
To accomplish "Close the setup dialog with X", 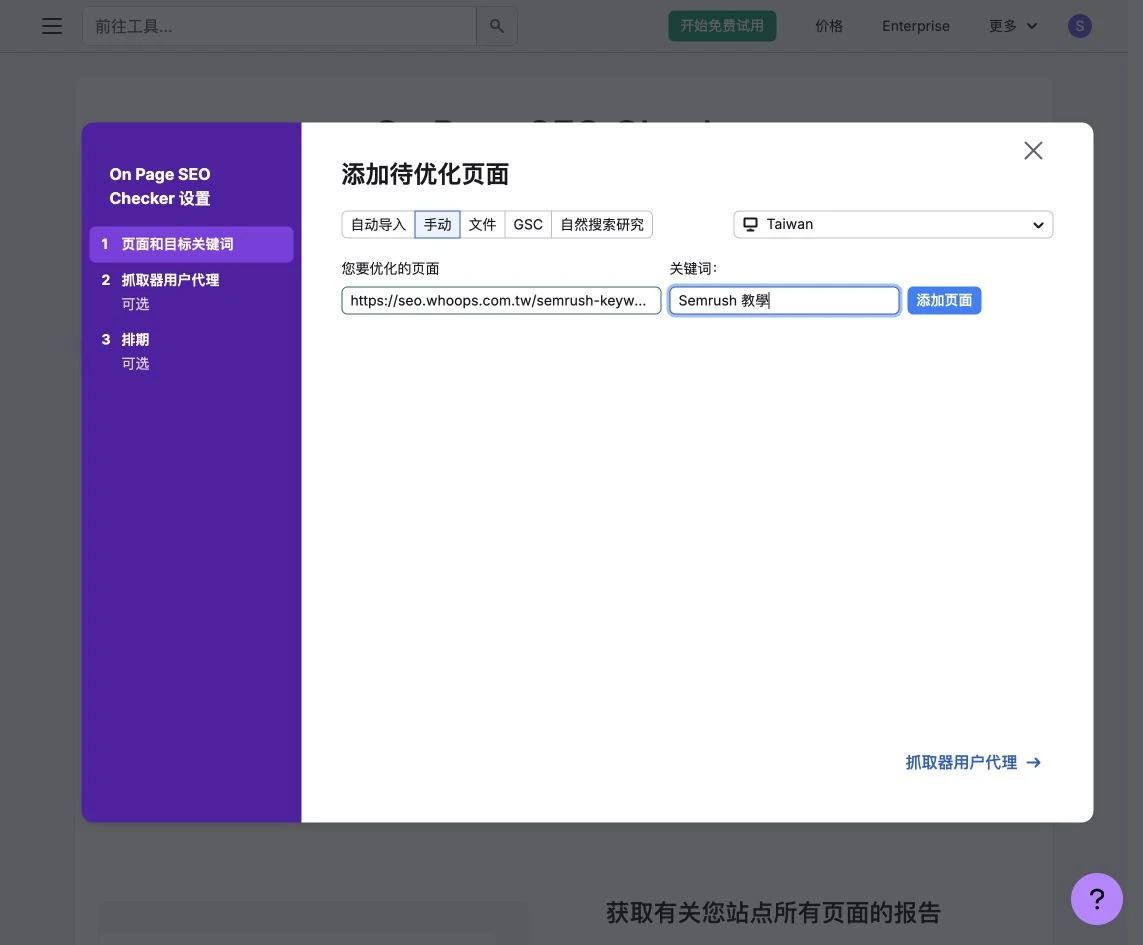I will click(1033, 150).
